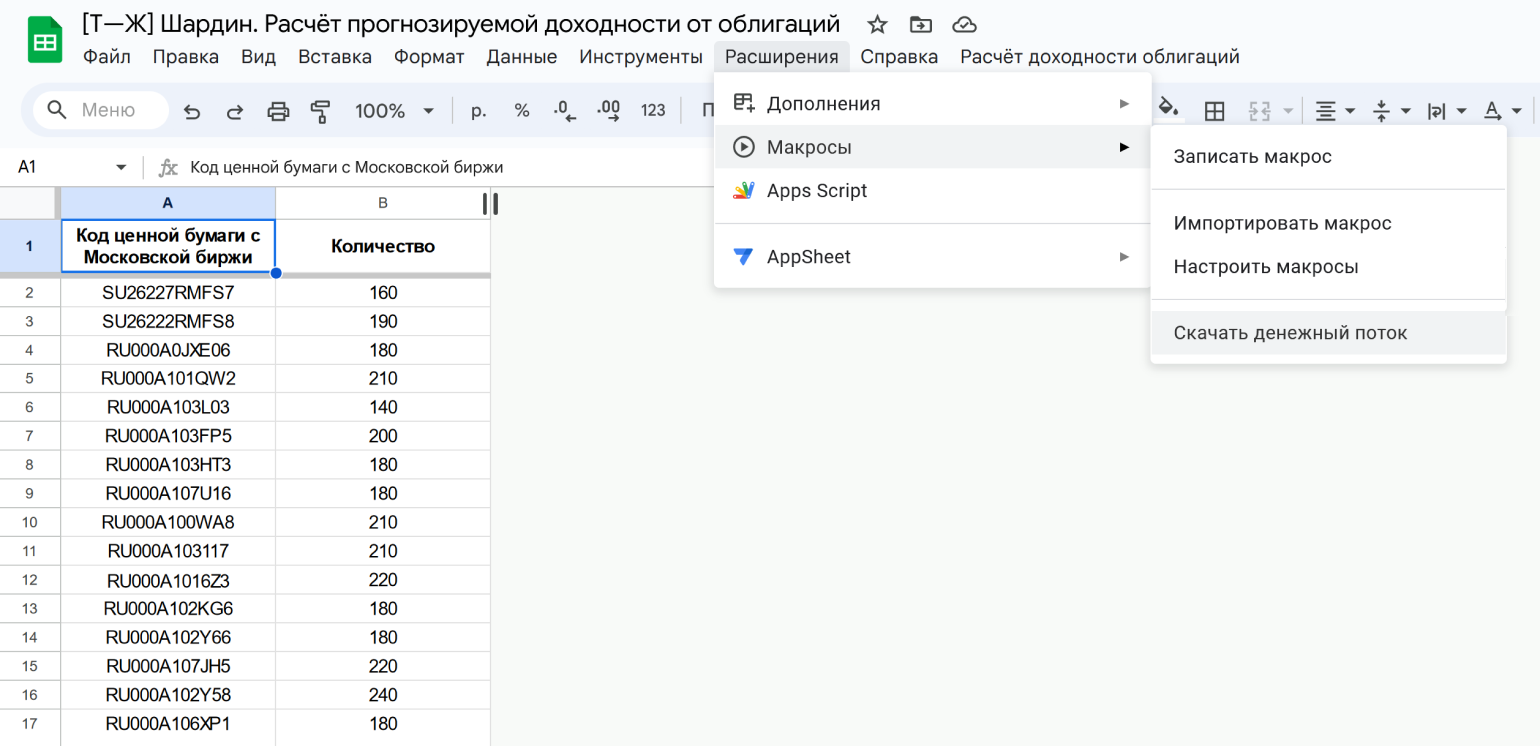Undo the last action
The width and height of the screenshot is (1540, 746).
pos(192,111)
